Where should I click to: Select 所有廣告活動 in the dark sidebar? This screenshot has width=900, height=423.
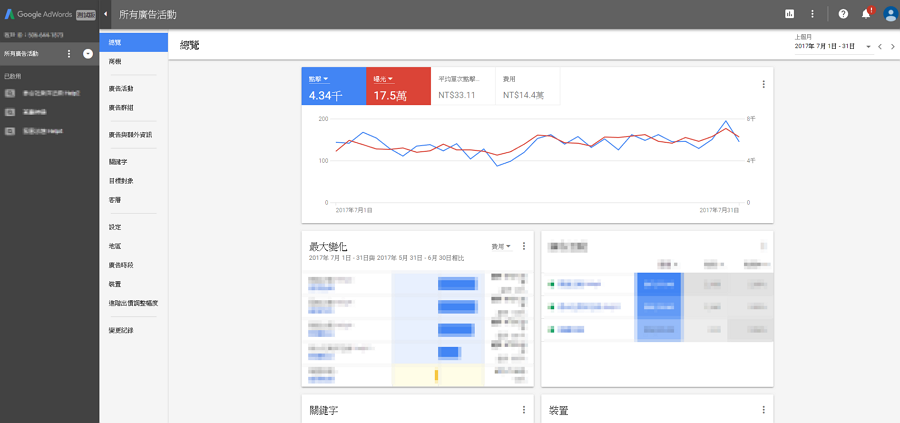click(22, 54)
